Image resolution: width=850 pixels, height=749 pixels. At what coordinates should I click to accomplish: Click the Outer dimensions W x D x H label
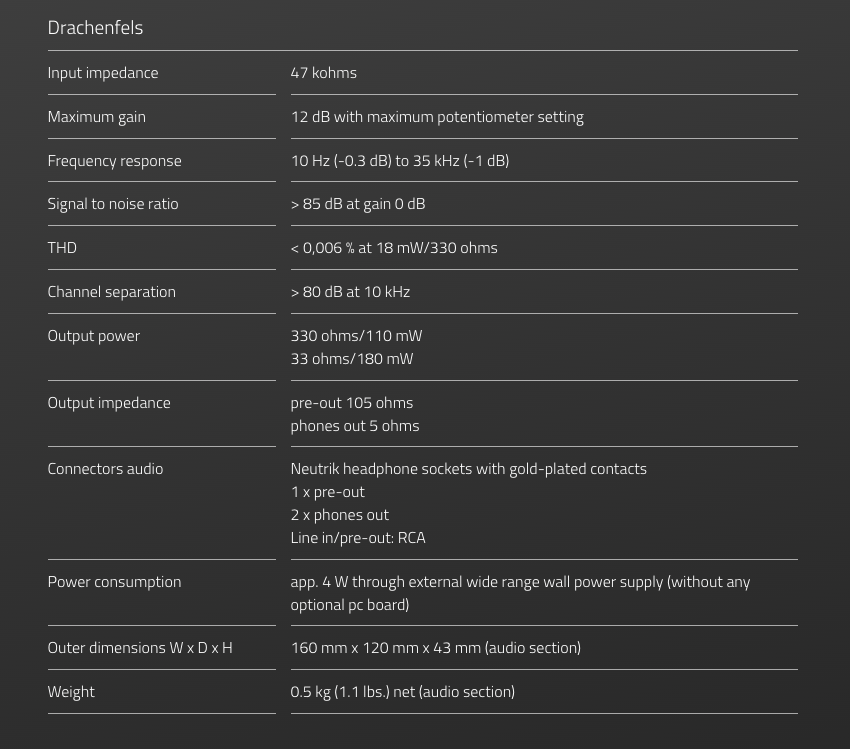coord(139,648)
